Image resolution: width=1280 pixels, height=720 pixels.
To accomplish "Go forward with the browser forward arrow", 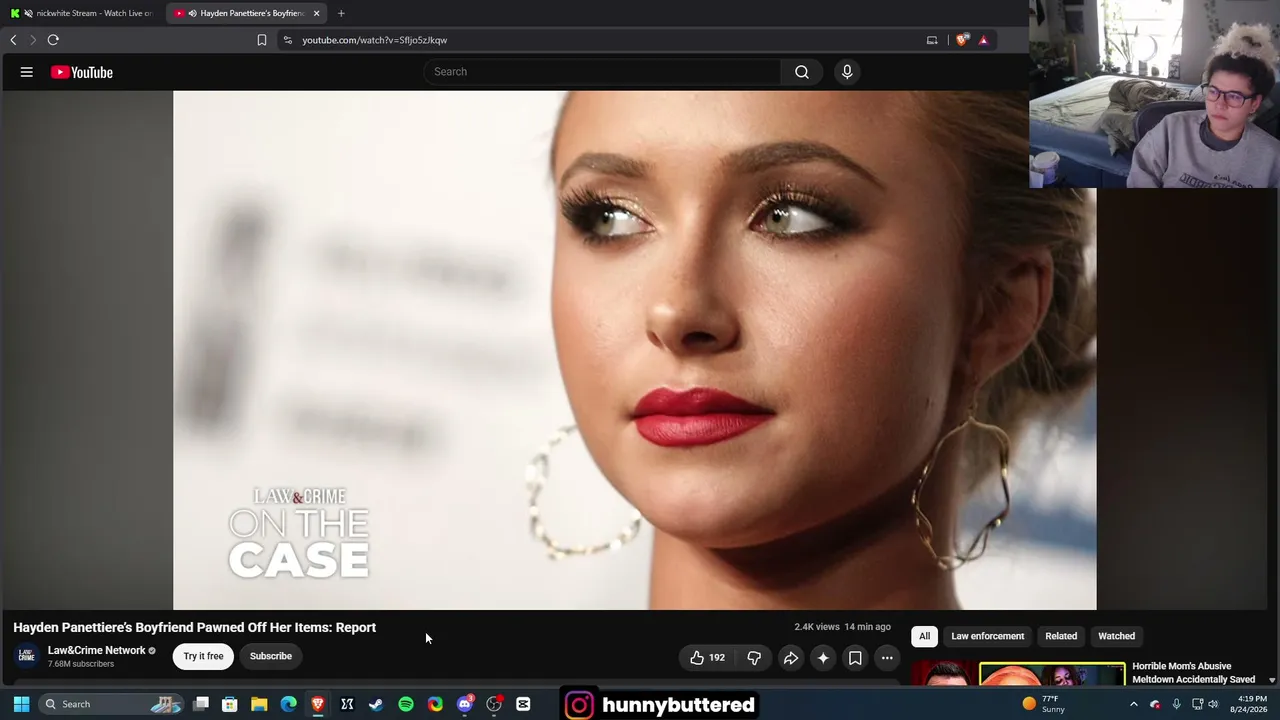I will pos(33,40).
